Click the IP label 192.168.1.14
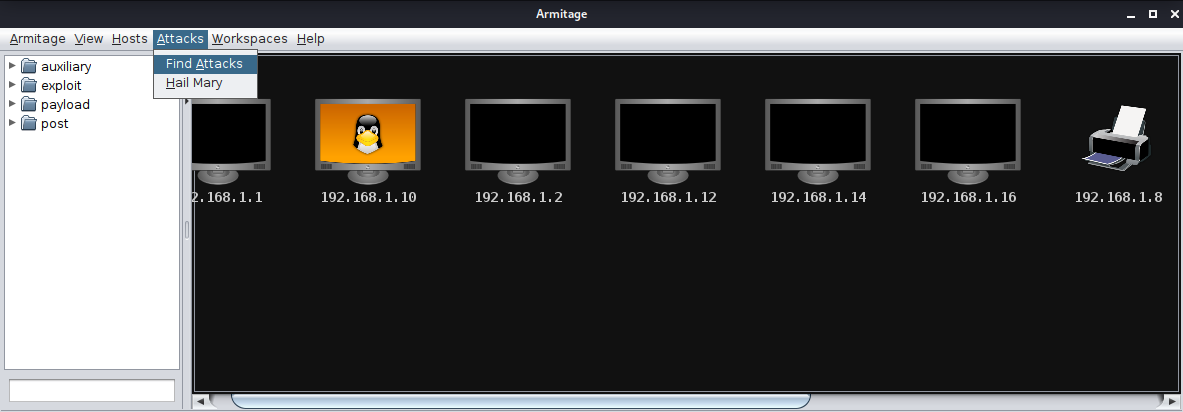Viewport: 1183px width, 412px height. coord(819,198)
